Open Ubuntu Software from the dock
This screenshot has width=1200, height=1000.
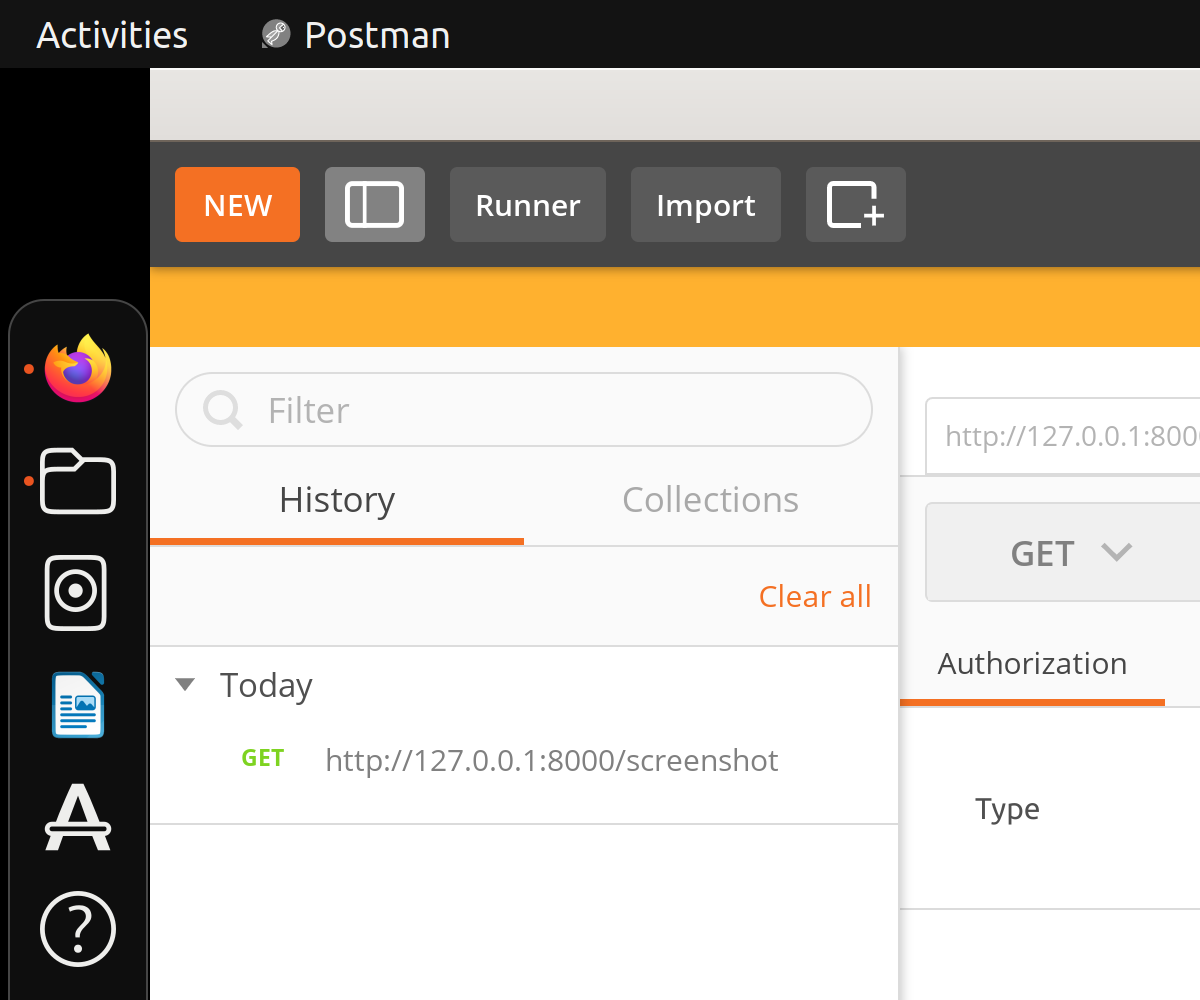click(78, 817)
